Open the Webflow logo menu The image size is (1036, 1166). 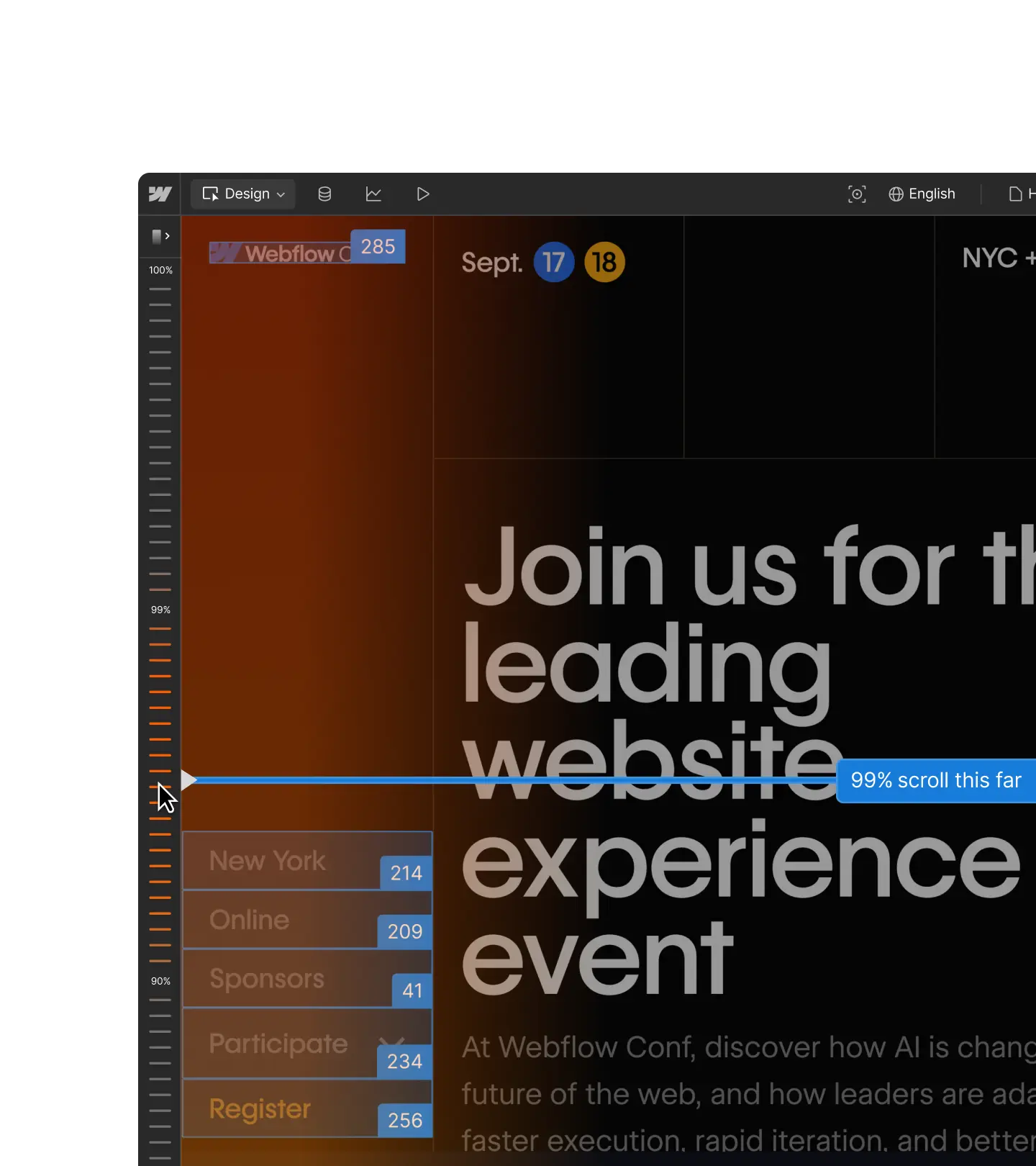tap(160, 194)
